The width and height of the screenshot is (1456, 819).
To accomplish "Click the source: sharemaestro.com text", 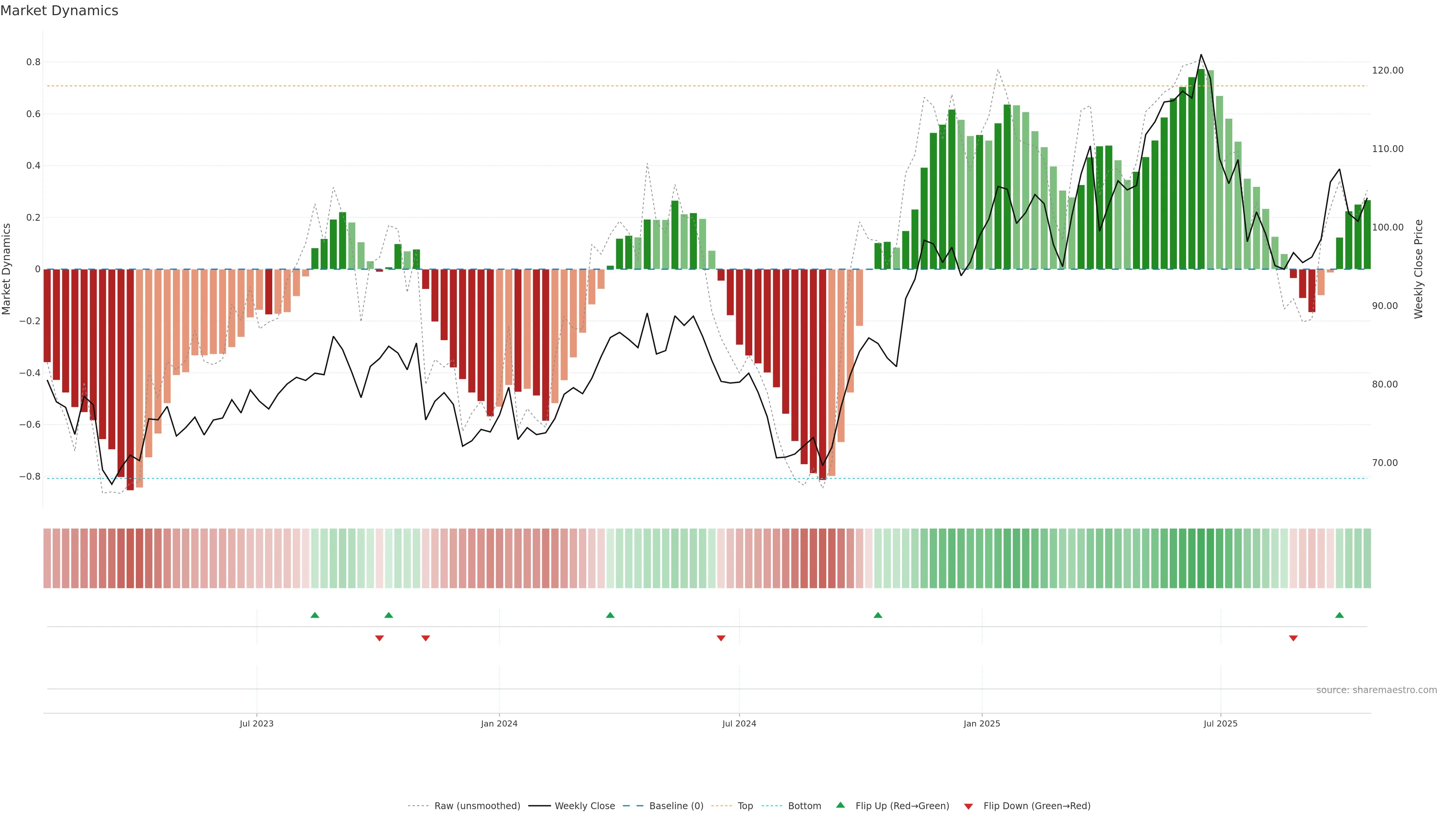I will tap(1376, 690).
